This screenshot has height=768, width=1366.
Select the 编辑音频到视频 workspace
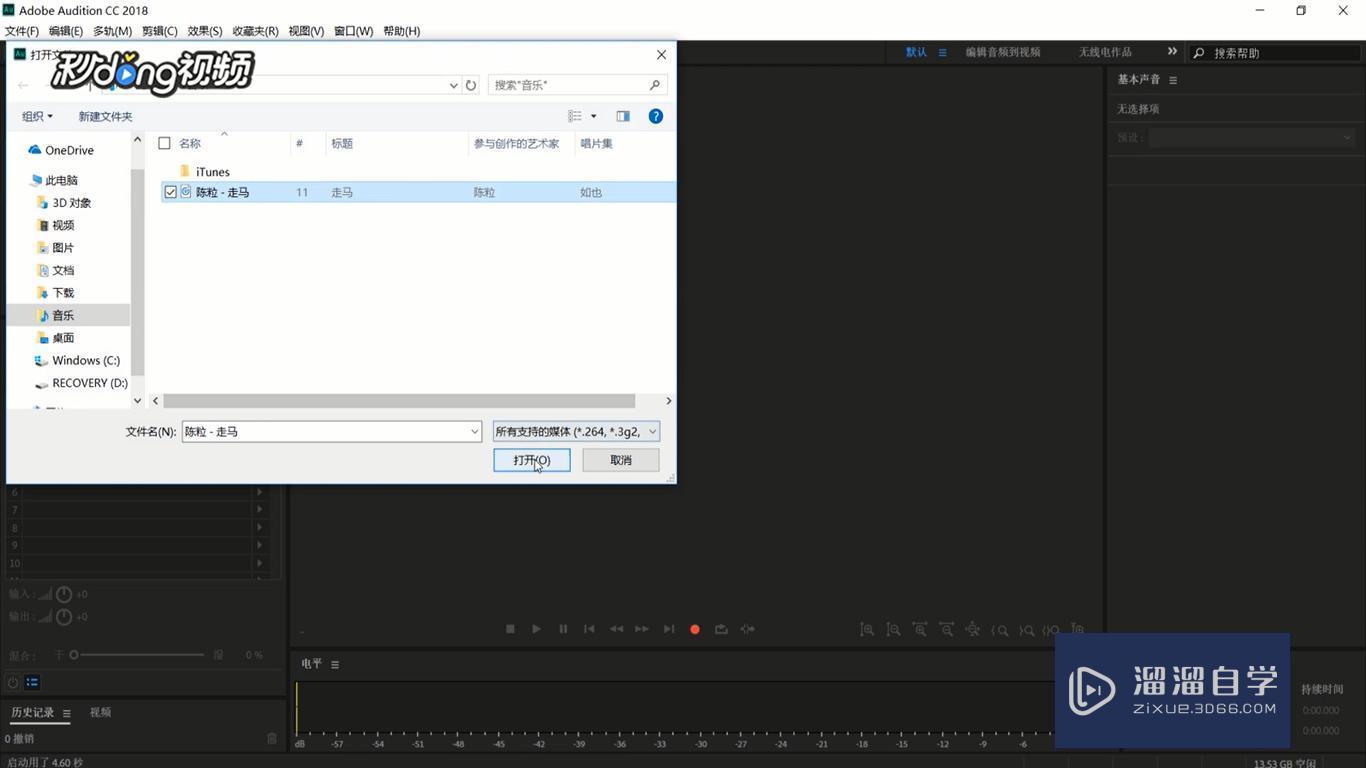click(1003, 52)
